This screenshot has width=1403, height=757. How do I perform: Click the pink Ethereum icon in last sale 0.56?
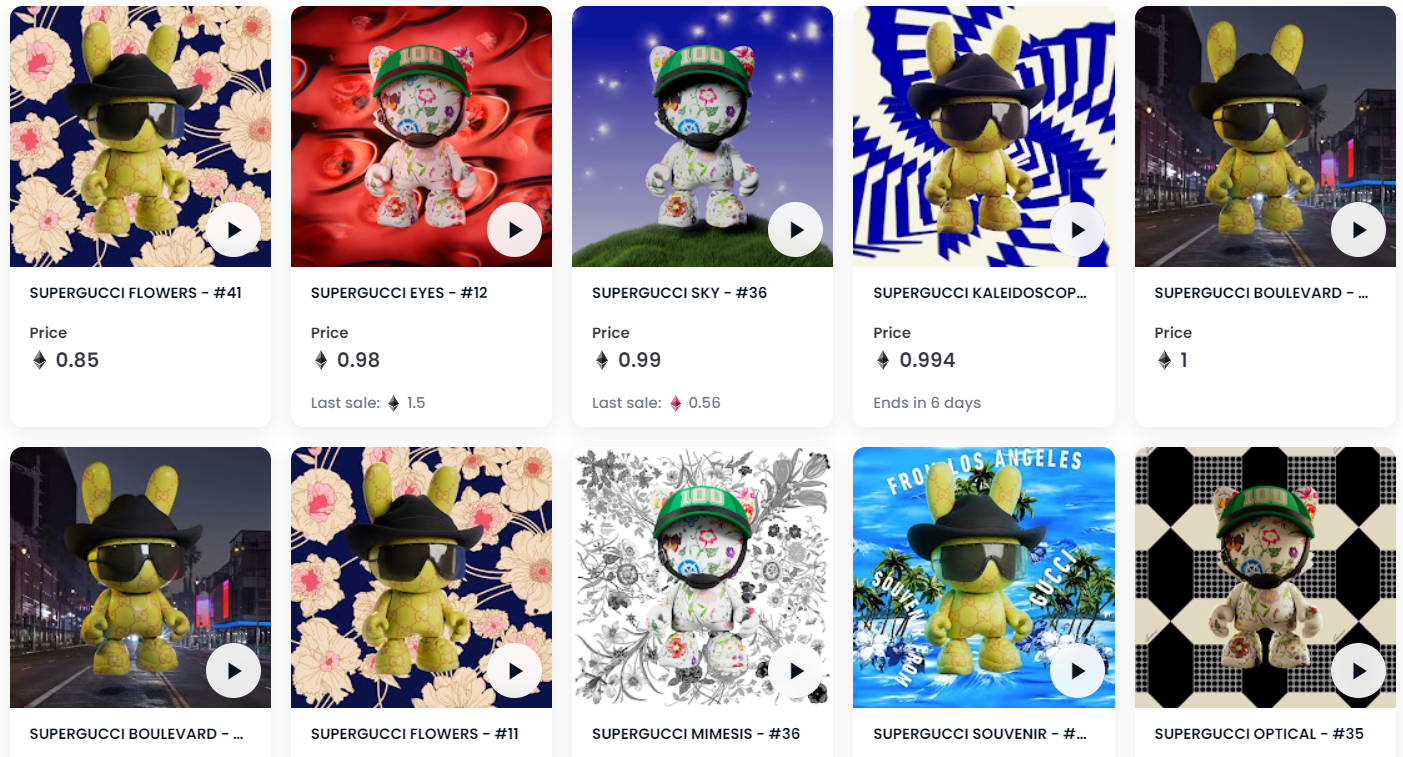click(676, 403)
